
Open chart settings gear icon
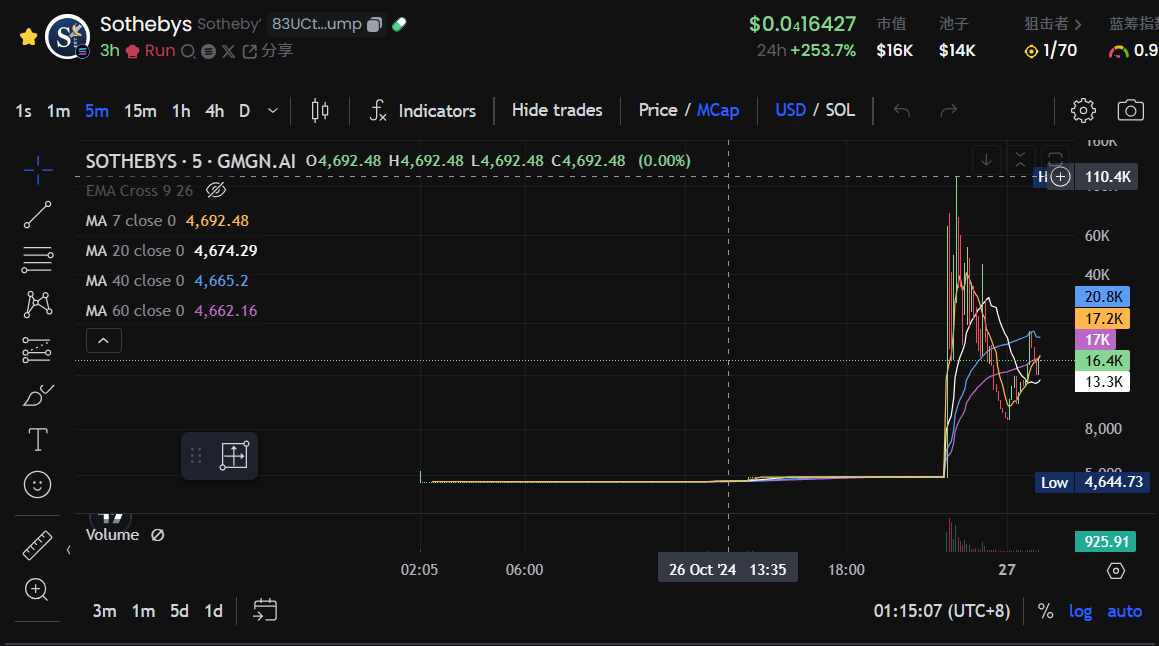point(1083,110)
